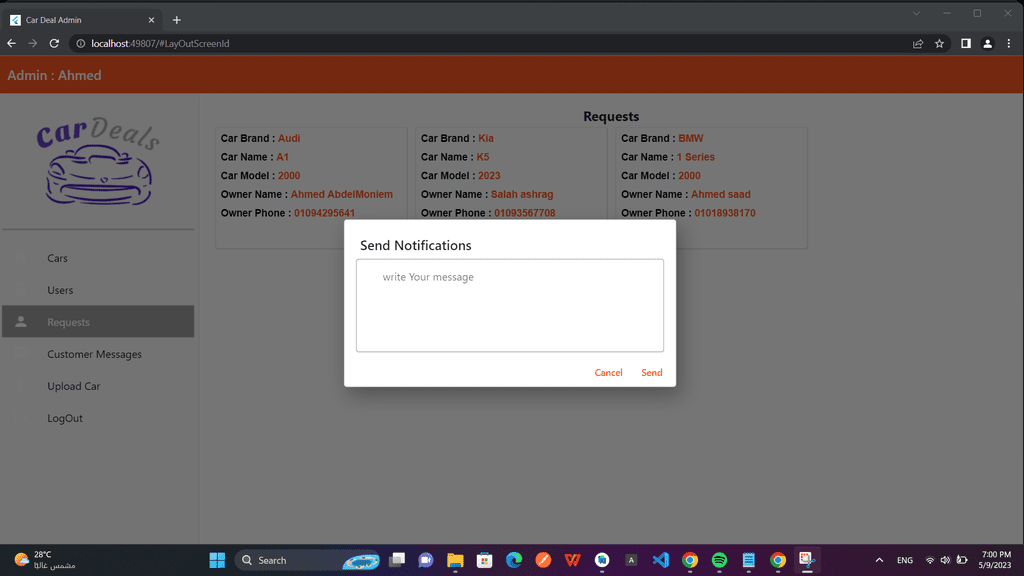Click the 'Send Notifications' dialog title

[x=415, y=246]
